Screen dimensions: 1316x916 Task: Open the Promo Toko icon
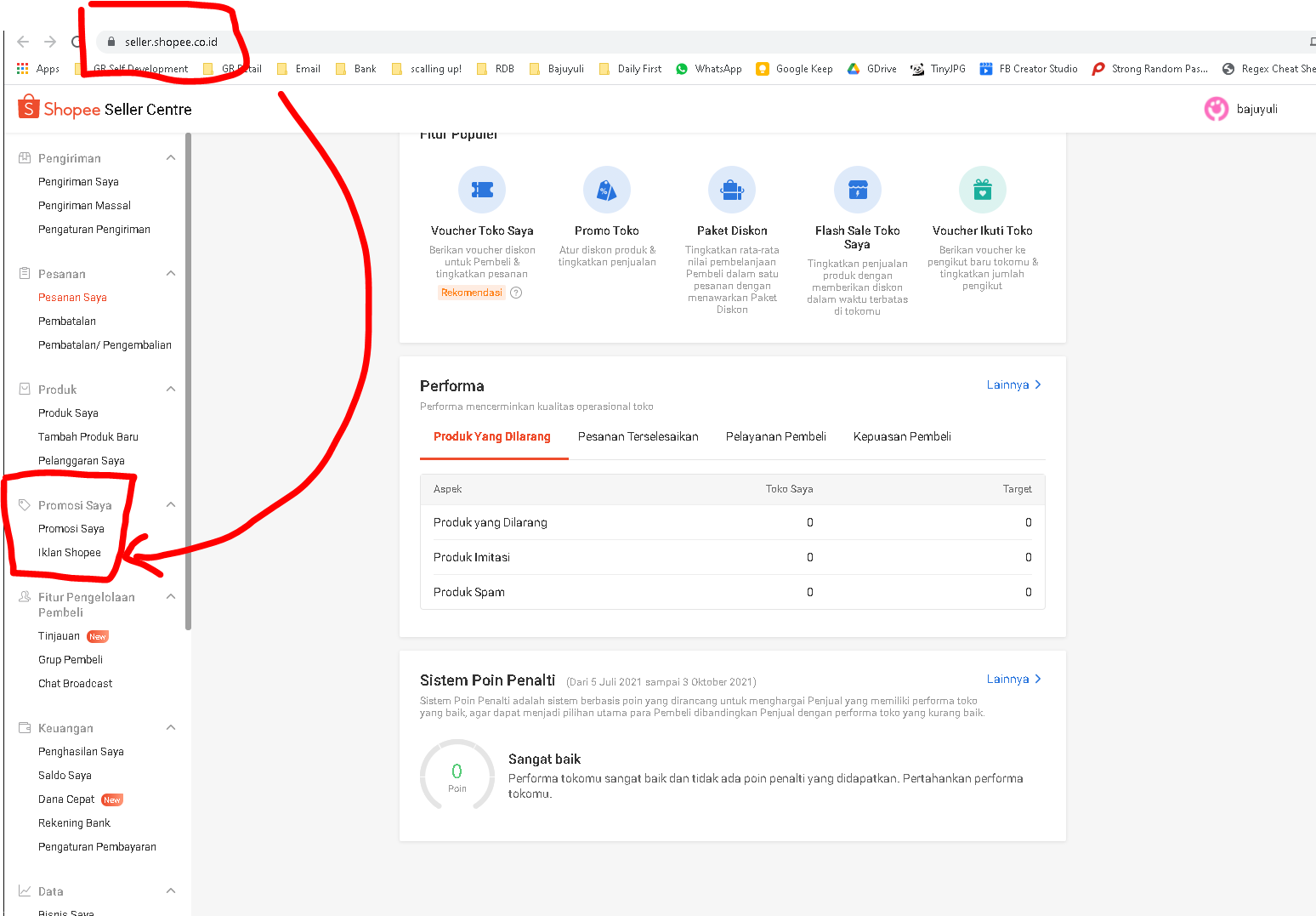pos(607,190)
